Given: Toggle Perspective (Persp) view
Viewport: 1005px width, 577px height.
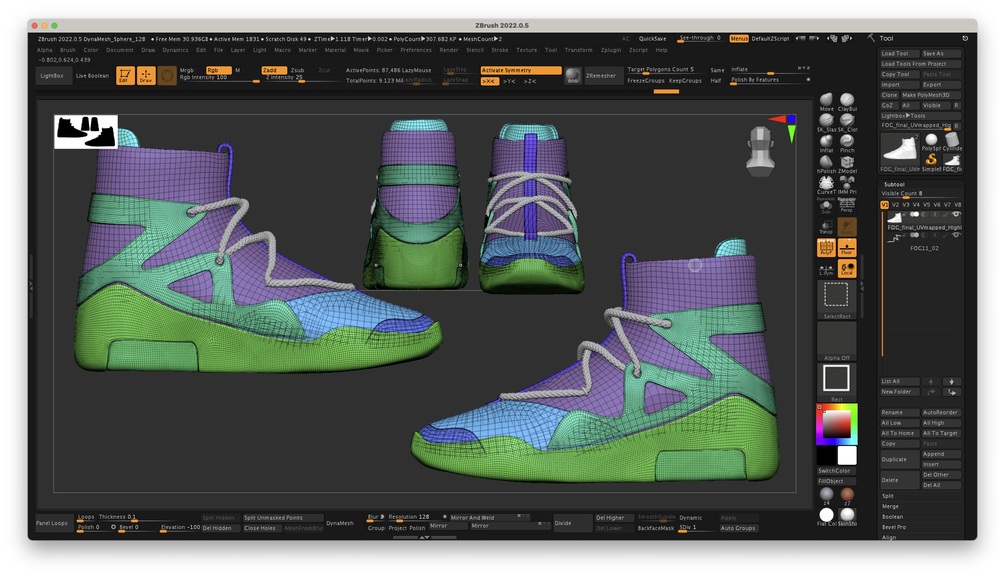Looking at the screenshot, I should point(847,206).
